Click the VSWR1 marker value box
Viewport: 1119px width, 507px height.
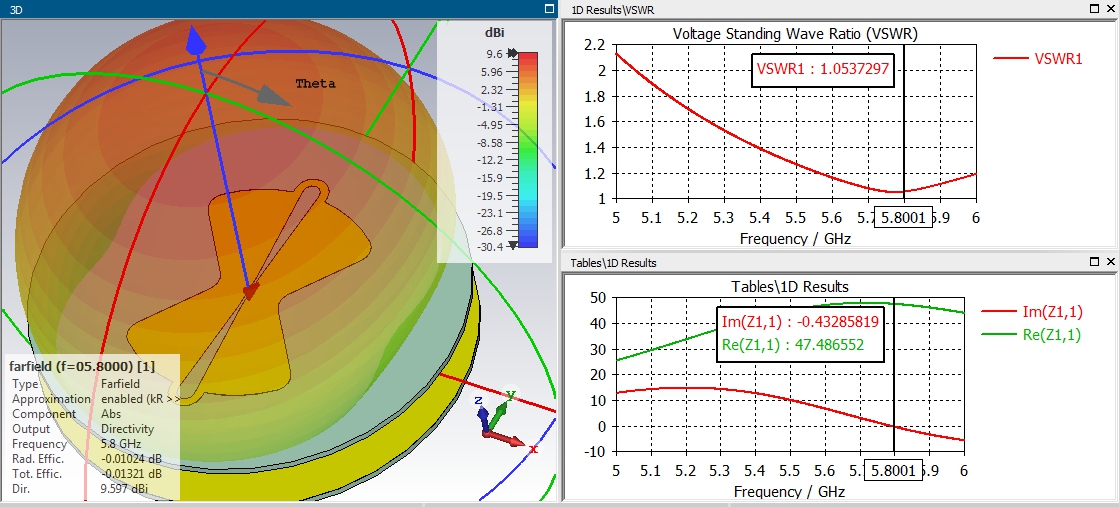[822, 69]
